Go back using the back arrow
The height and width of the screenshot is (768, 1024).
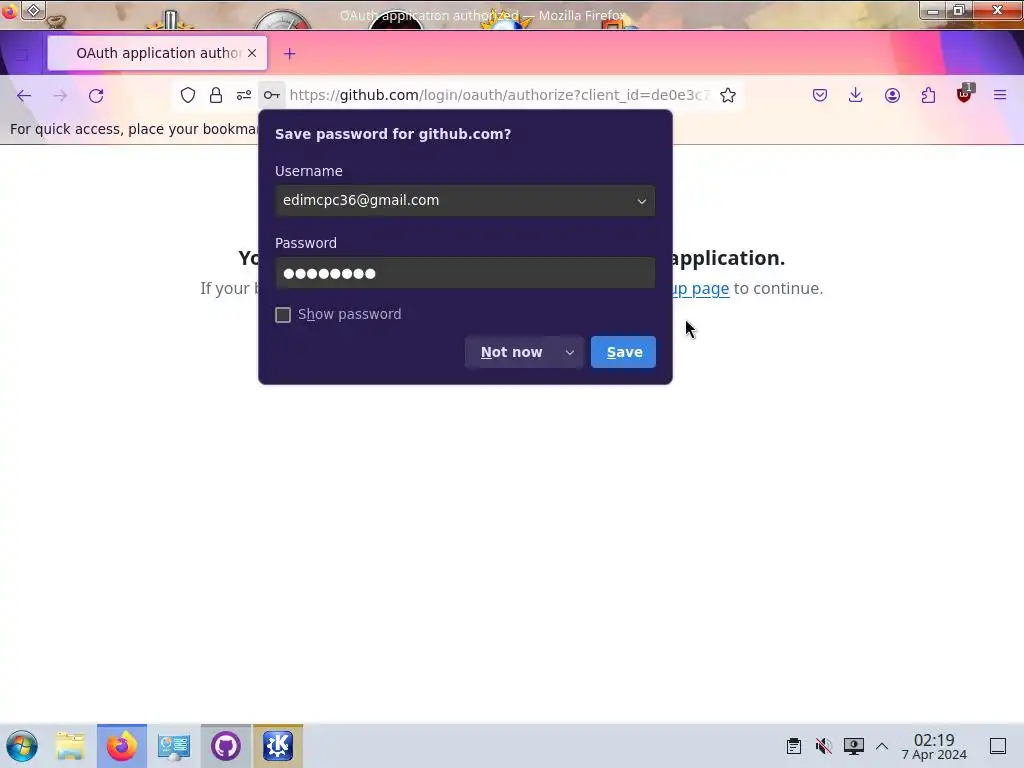coord(24,95)
